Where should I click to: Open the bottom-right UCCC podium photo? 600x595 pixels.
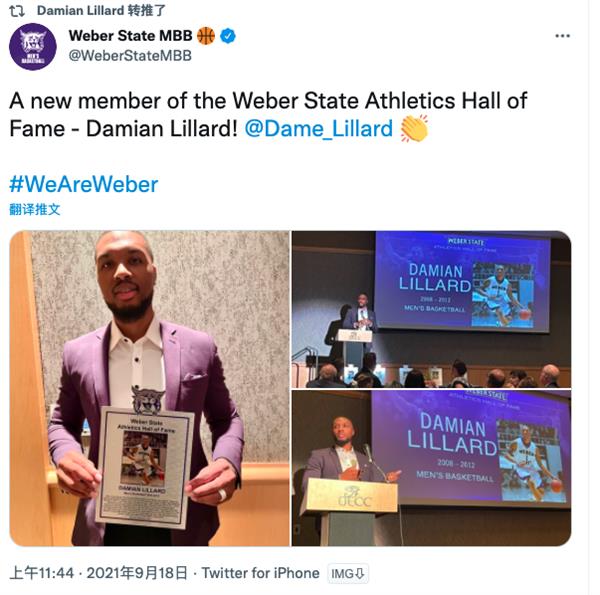[431, 468]
